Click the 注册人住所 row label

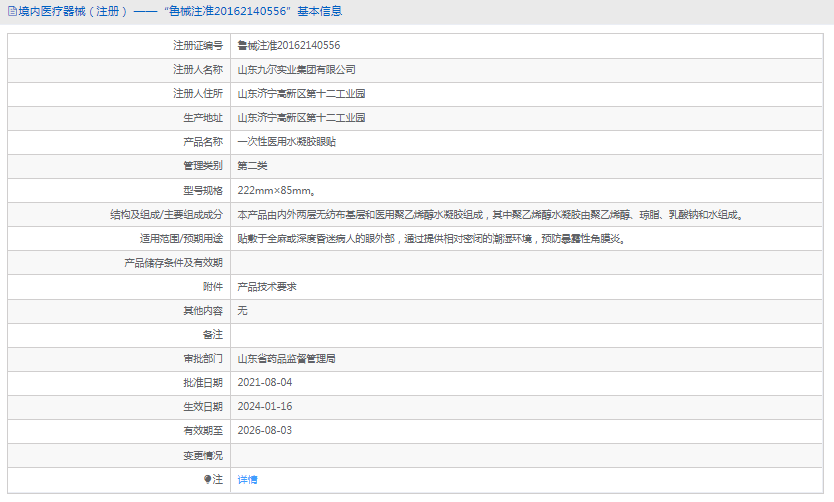pos(197,94)
